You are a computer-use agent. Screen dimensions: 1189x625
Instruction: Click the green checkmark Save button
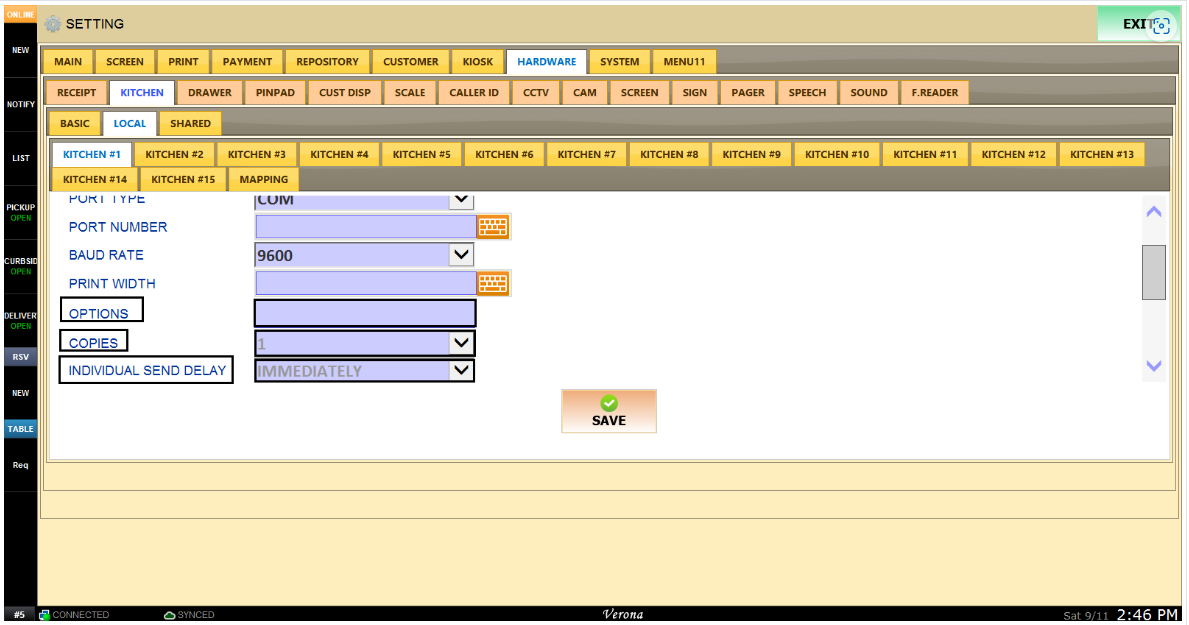pyautogui.click(x=609, y=412)
